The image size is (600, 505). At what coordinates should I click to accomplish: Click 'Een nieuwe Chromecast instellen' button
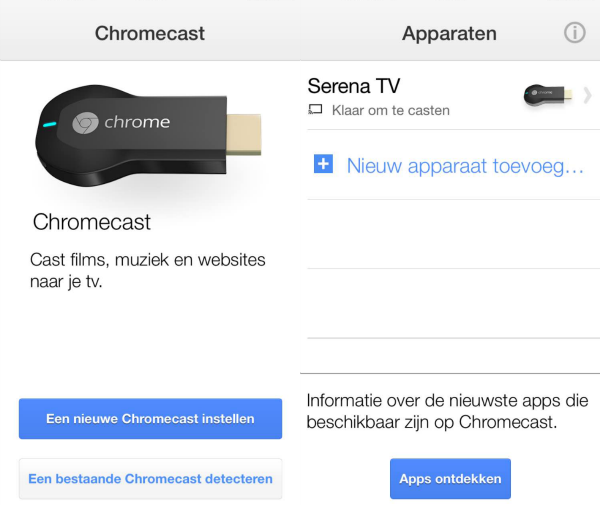pos(150,419)
